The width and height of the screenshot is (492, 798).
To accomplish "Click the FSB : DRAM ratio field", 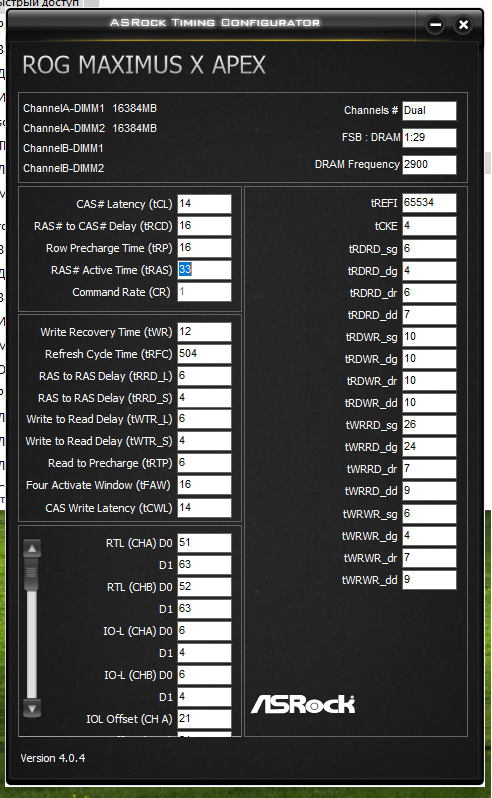I will [x=429, y=137].
